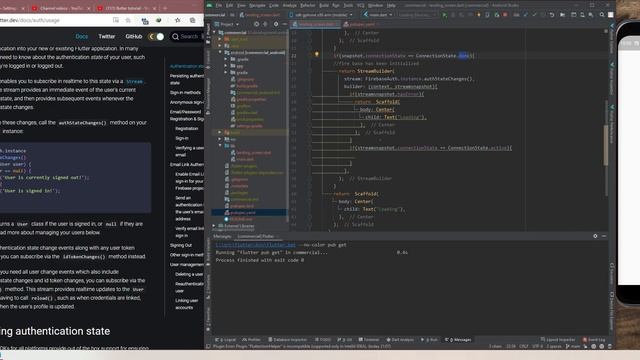Screen dimensions: 640x360
Task: Open the Run tool window button
Action: pos(429,340)
